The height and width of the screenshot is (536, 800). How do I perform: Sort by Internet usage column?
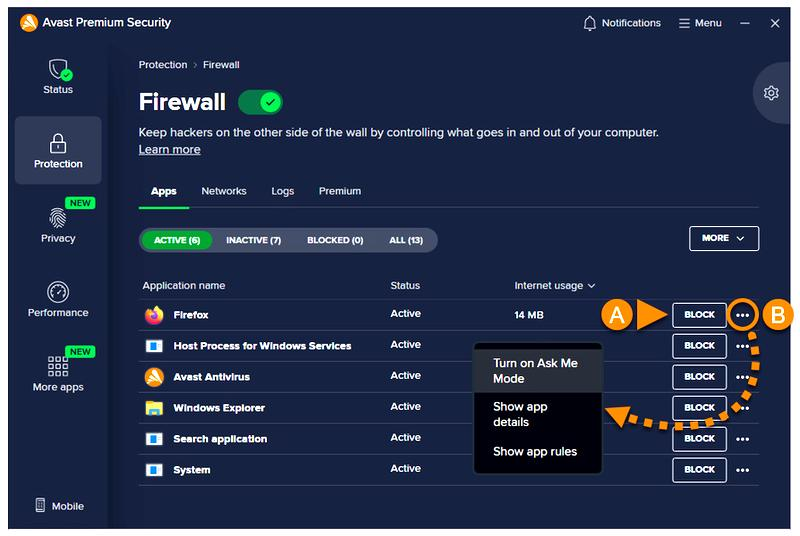pos(555,286)
